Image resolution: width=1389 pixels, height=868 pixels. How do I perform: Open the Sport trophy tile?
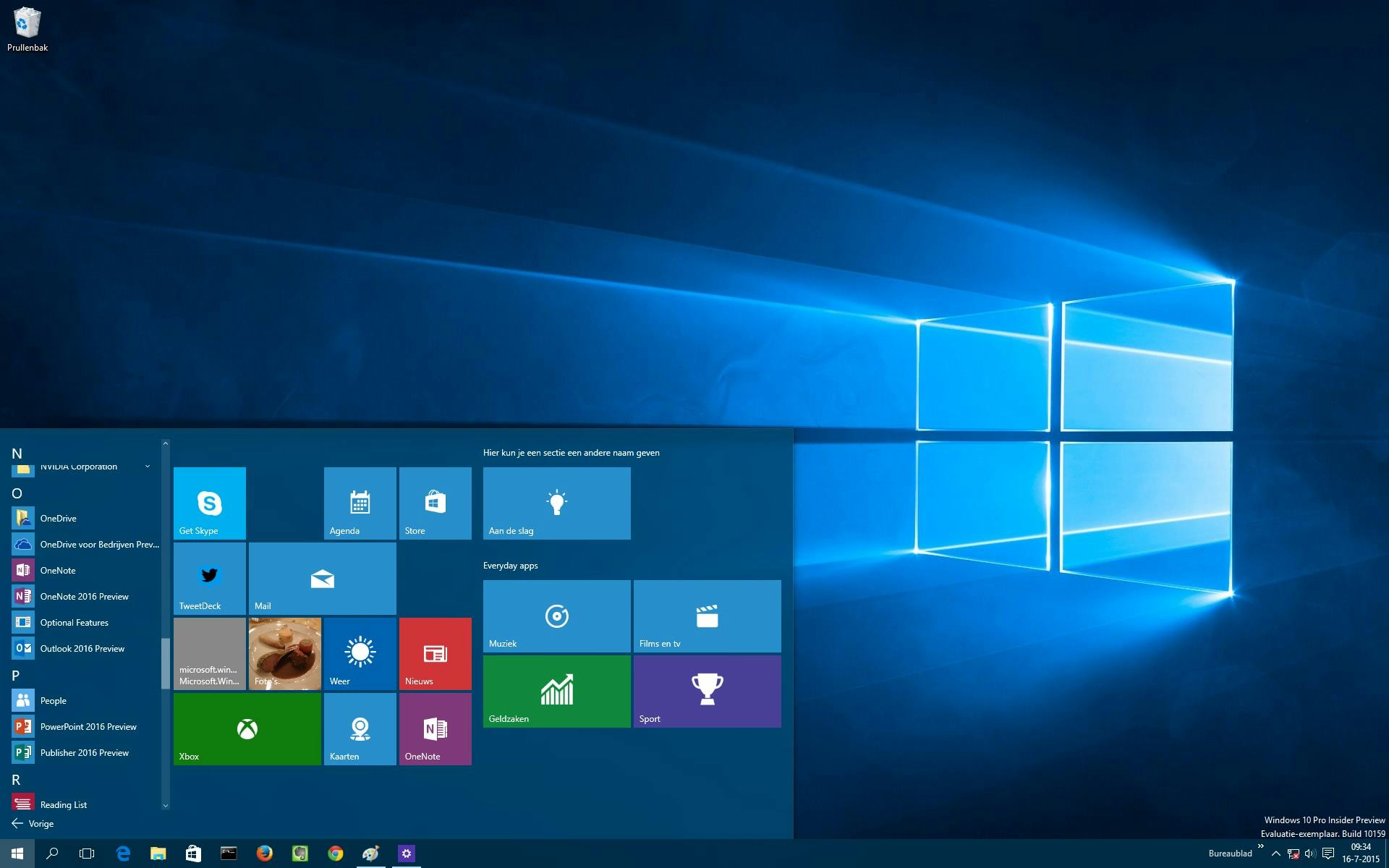pyautogui.click(x=707, y=691)
